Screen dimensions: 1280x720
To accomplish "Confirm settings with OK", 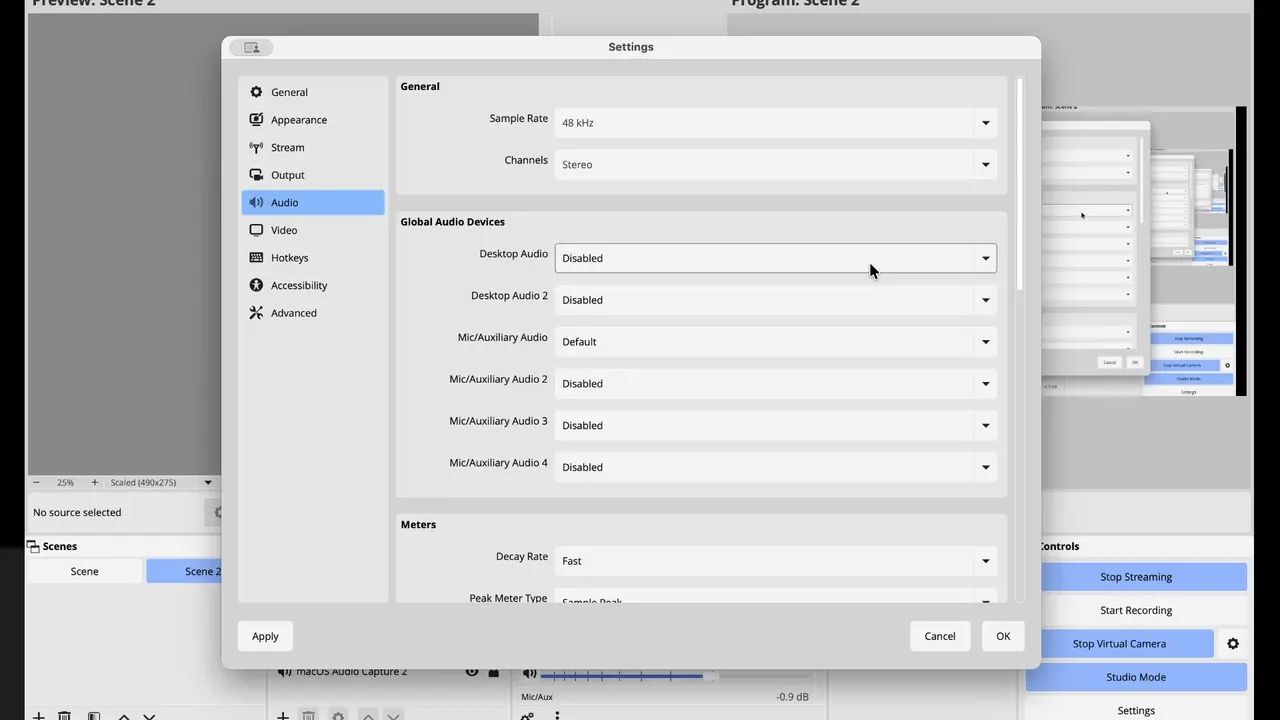I will (x=1003, y=636).
